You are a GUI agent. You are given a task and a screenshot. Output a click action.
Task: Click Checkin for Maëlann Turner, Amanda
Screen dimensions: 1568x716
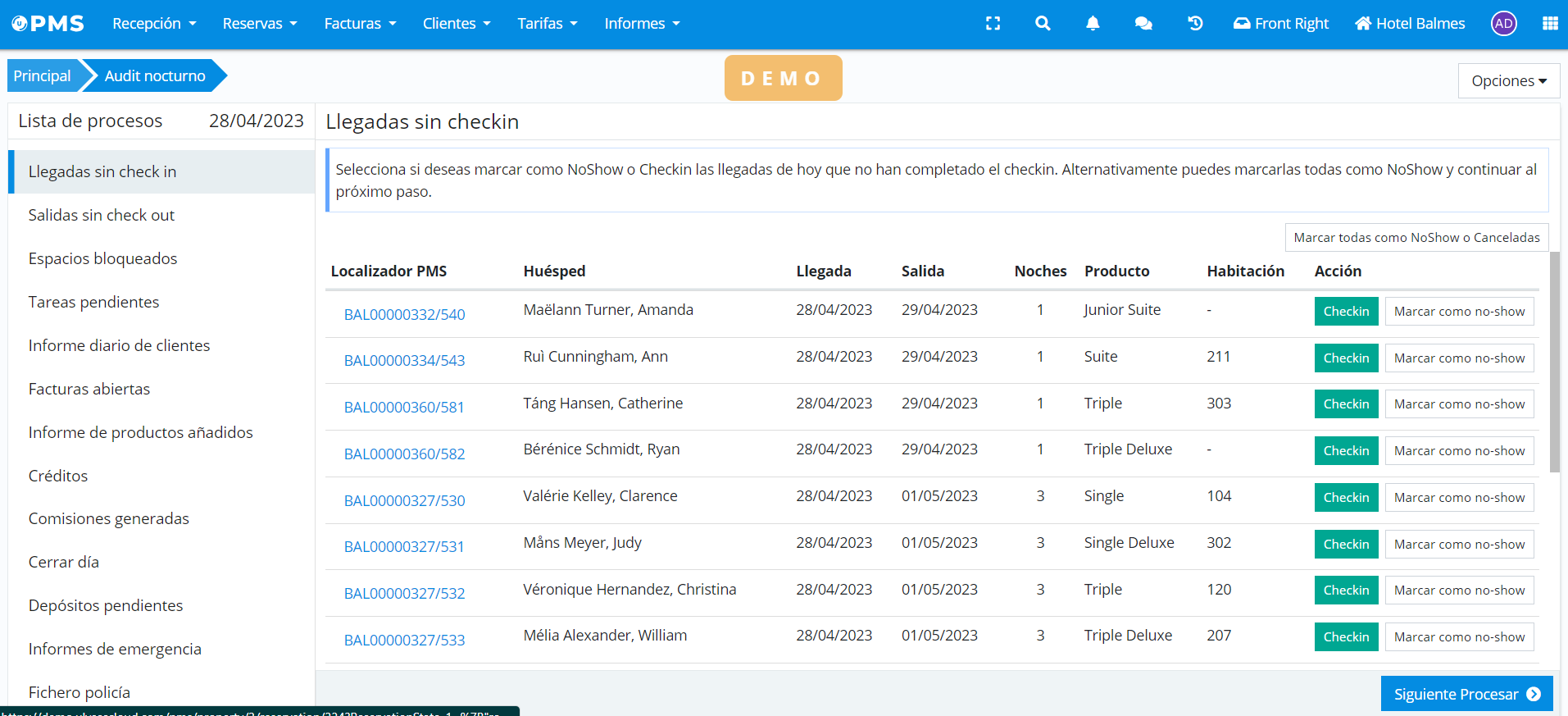1346,312
